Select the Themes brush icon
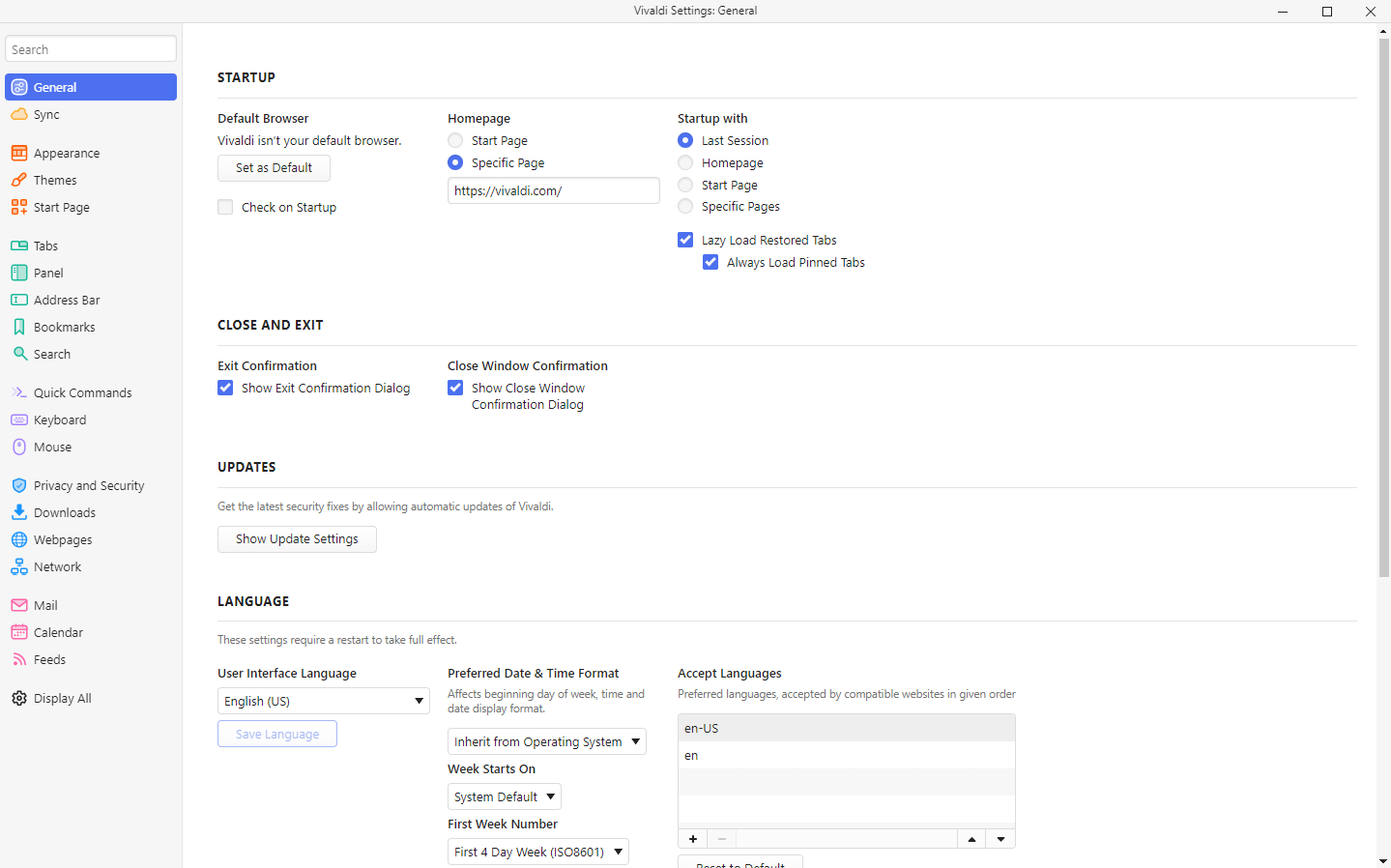1391x868 pixels. [19, 180]
